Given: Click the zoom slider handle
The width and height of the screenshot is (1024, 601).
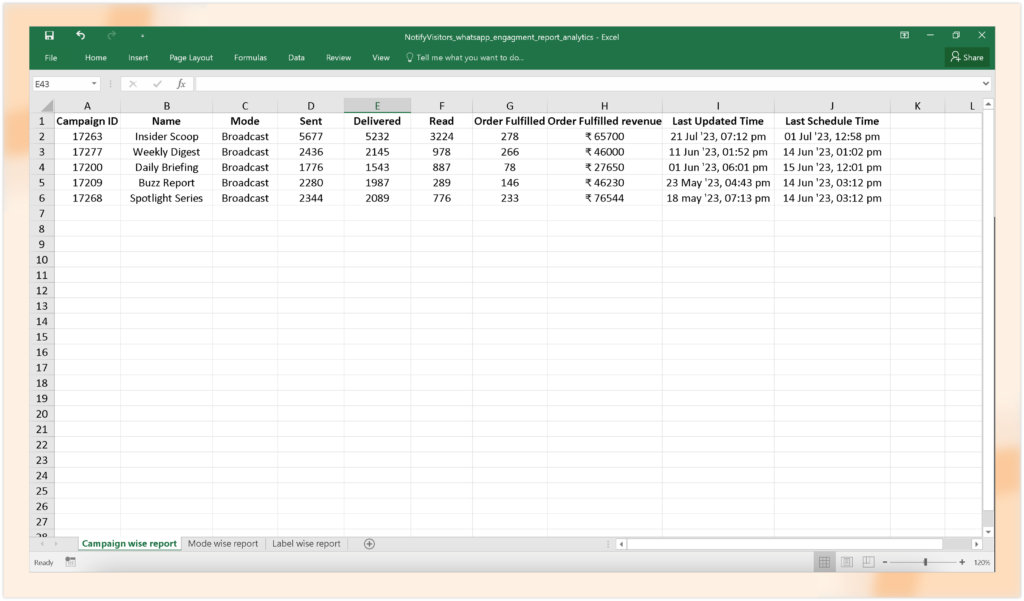Looking at the screenshot, I should pos(925,563).
